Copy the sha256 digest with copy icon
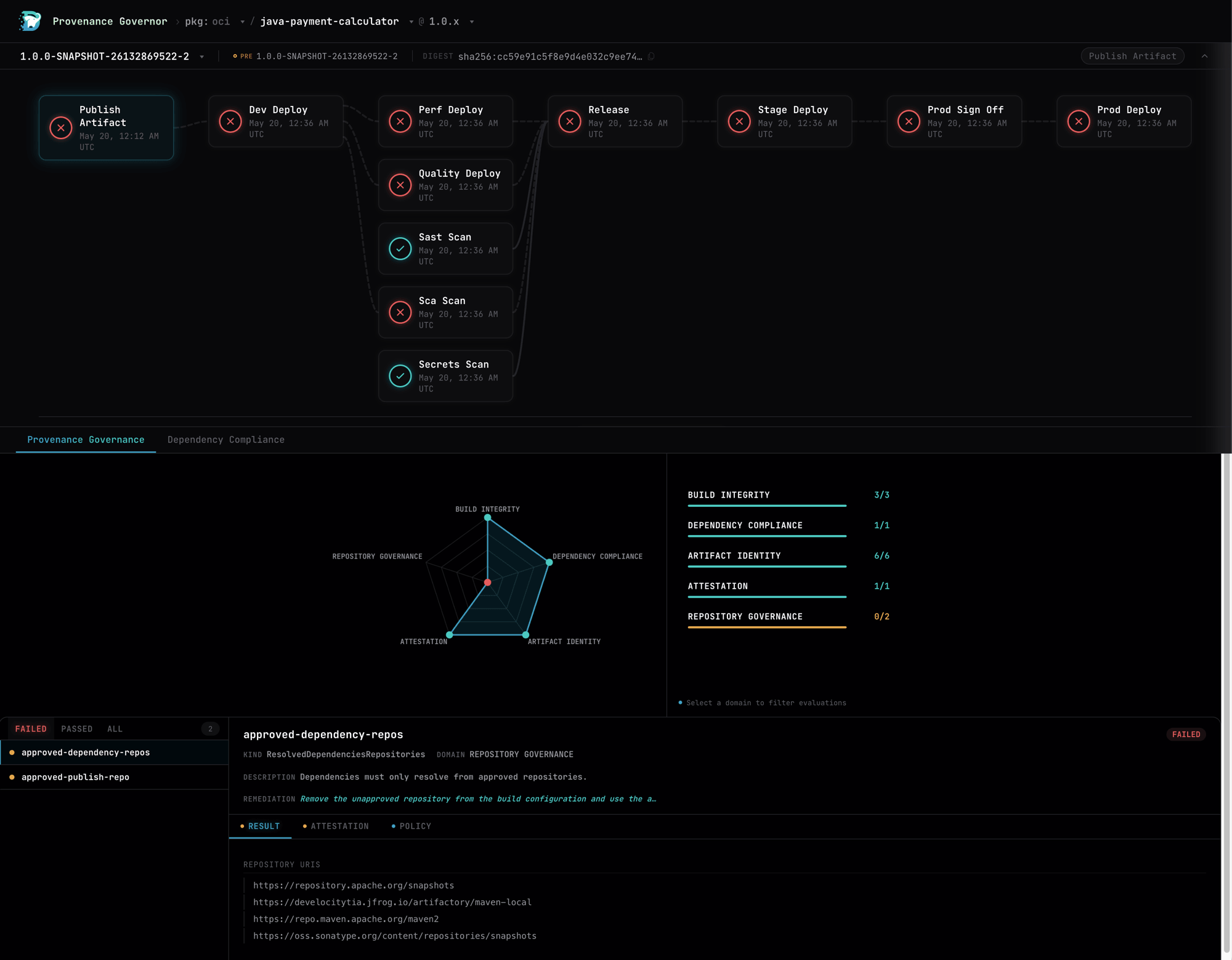 (651, 56)
